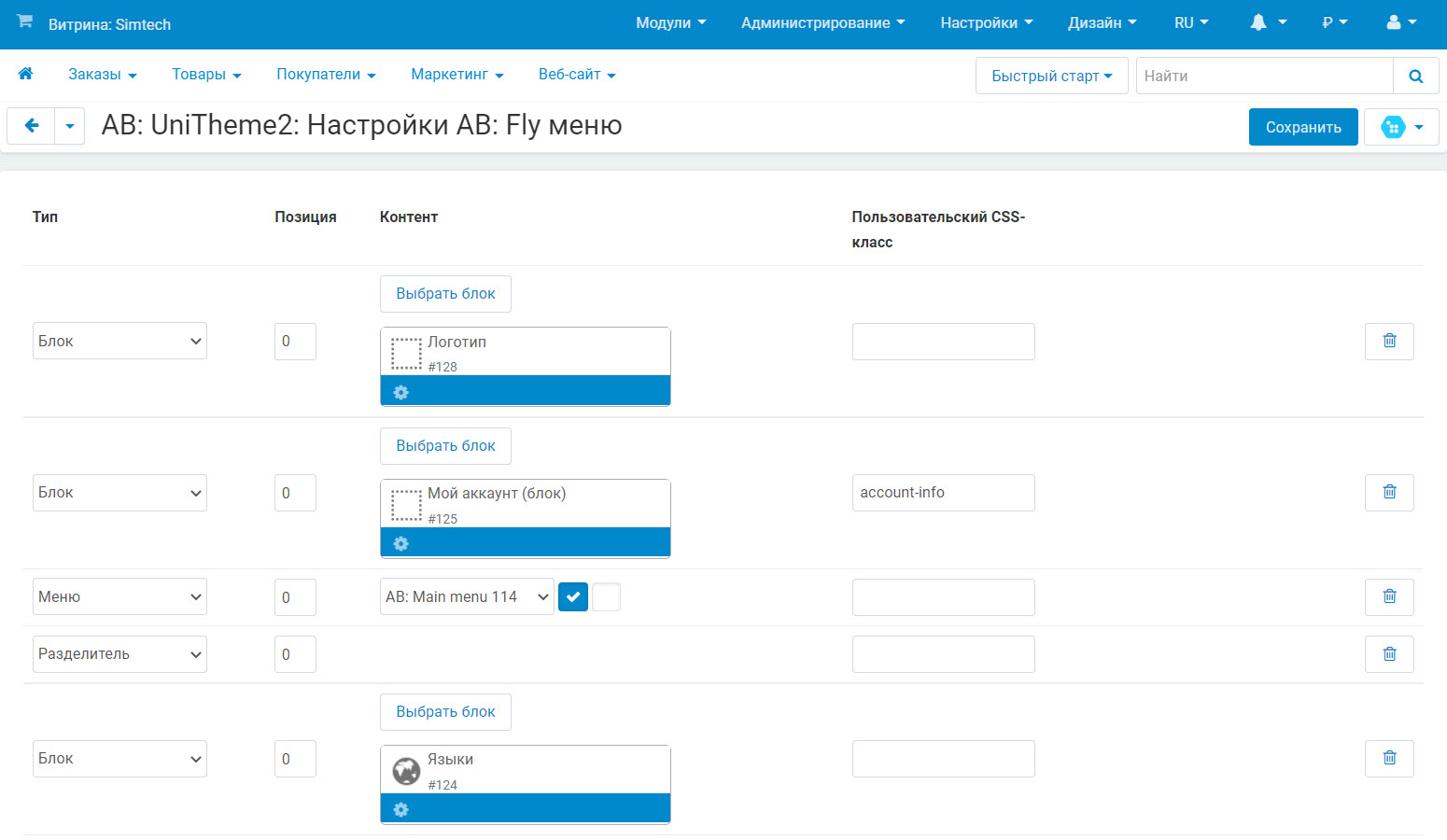The image size is (1447, 840).
Task: Expand the Быстрый старт dropdown
Action: coord(1052,76)
